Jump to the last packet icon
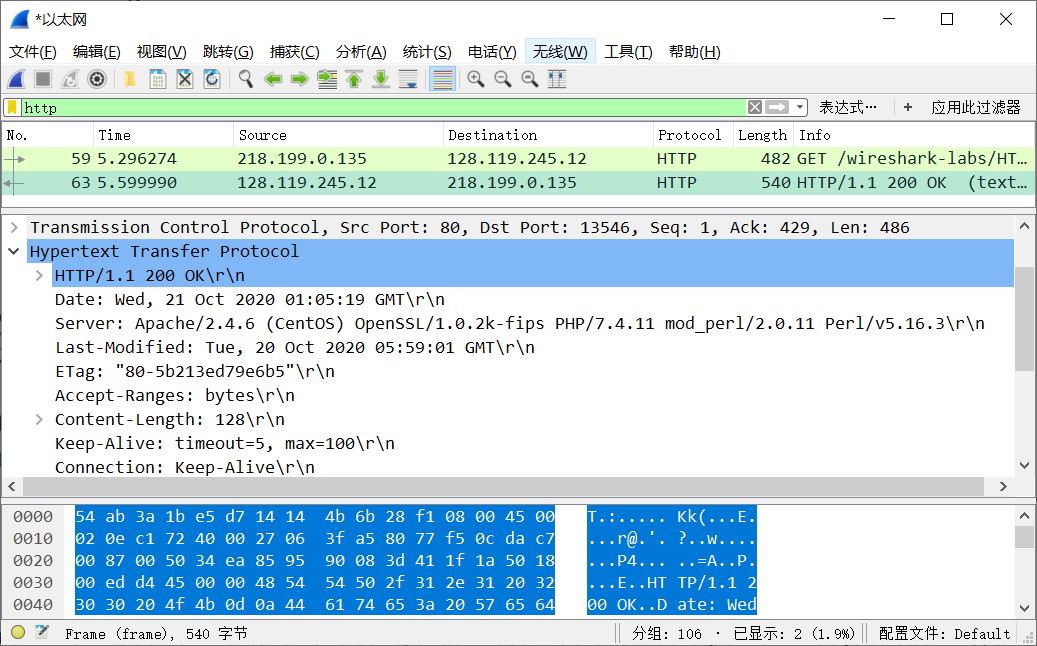The image size is (1037, 646). (381, 79)
